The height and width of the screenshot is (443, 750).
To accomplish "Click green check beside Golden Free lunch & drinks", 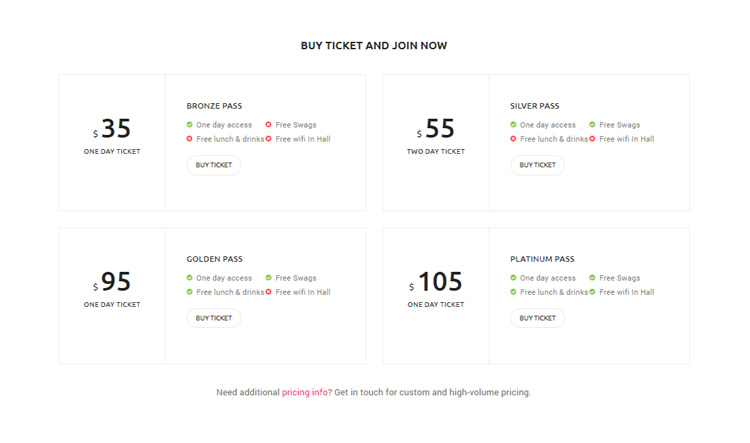I will click(189, 292).
